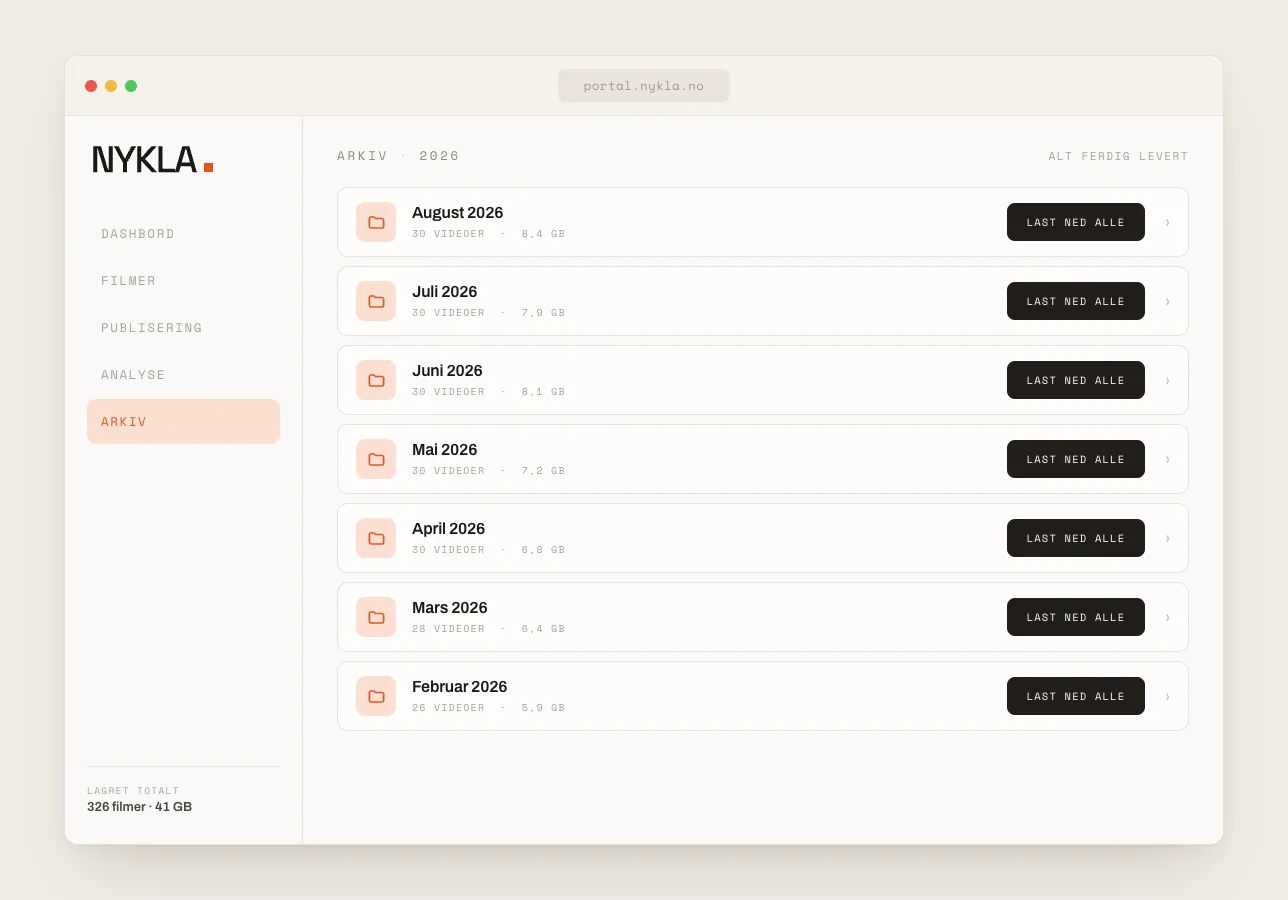The width and height of the screenshot is (1288, 900).
Task: Expand the Februar 2026 row chevron
Action: (x=1167, y=696)
